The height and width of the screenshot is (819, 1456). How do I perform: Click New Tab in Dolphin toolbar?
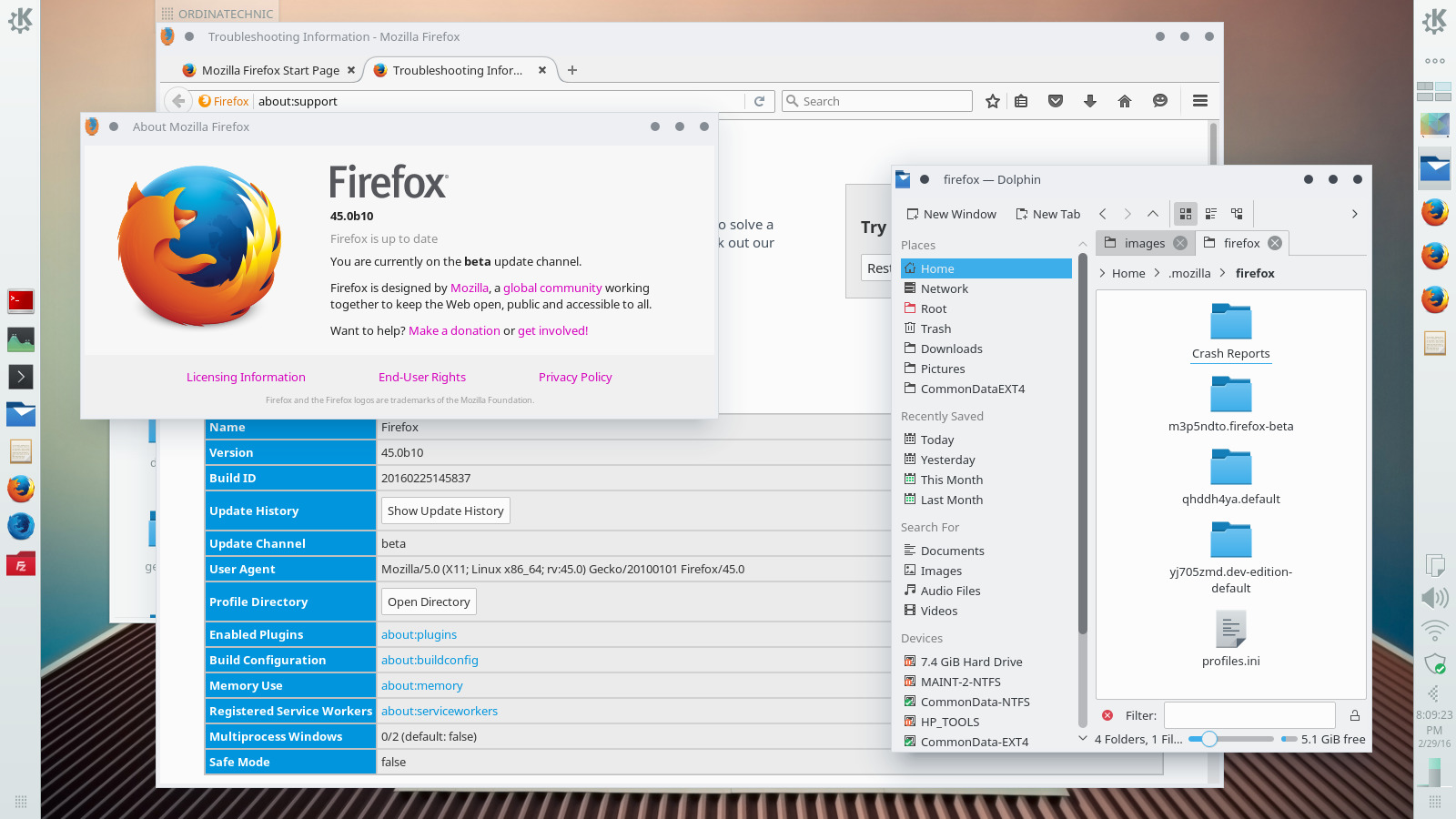coord(1047,214)
